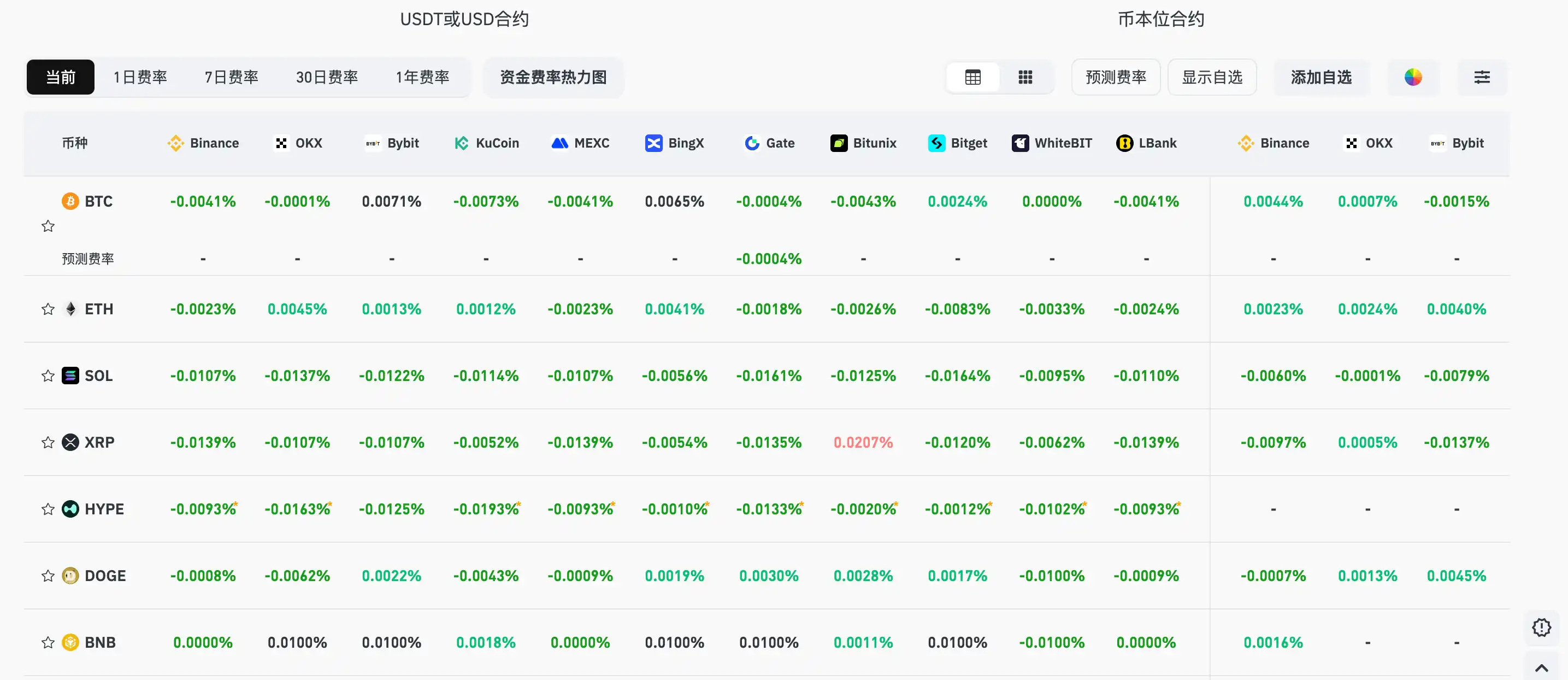Switch to the 当前 rates tab
Viewport: 1568px width, 680px height.
[60, 77]
